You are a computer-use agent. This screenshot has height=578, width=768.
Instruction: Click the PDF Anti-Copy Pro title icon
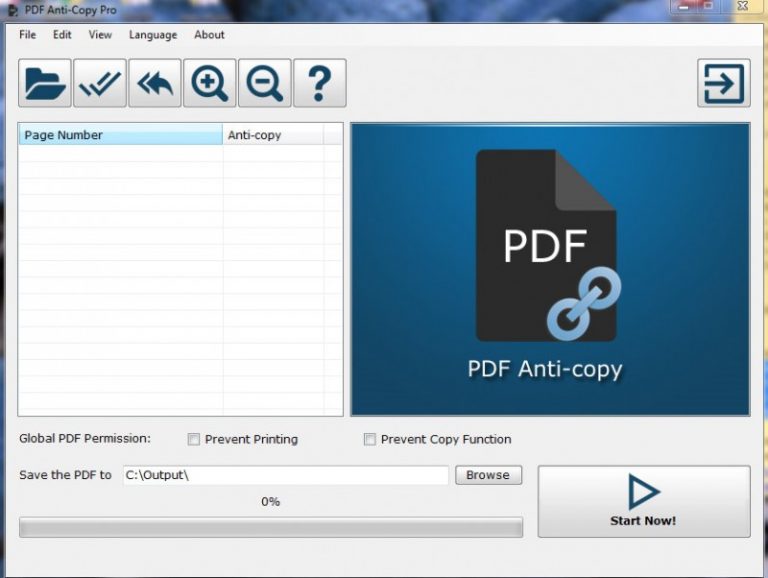pos(13,10)
